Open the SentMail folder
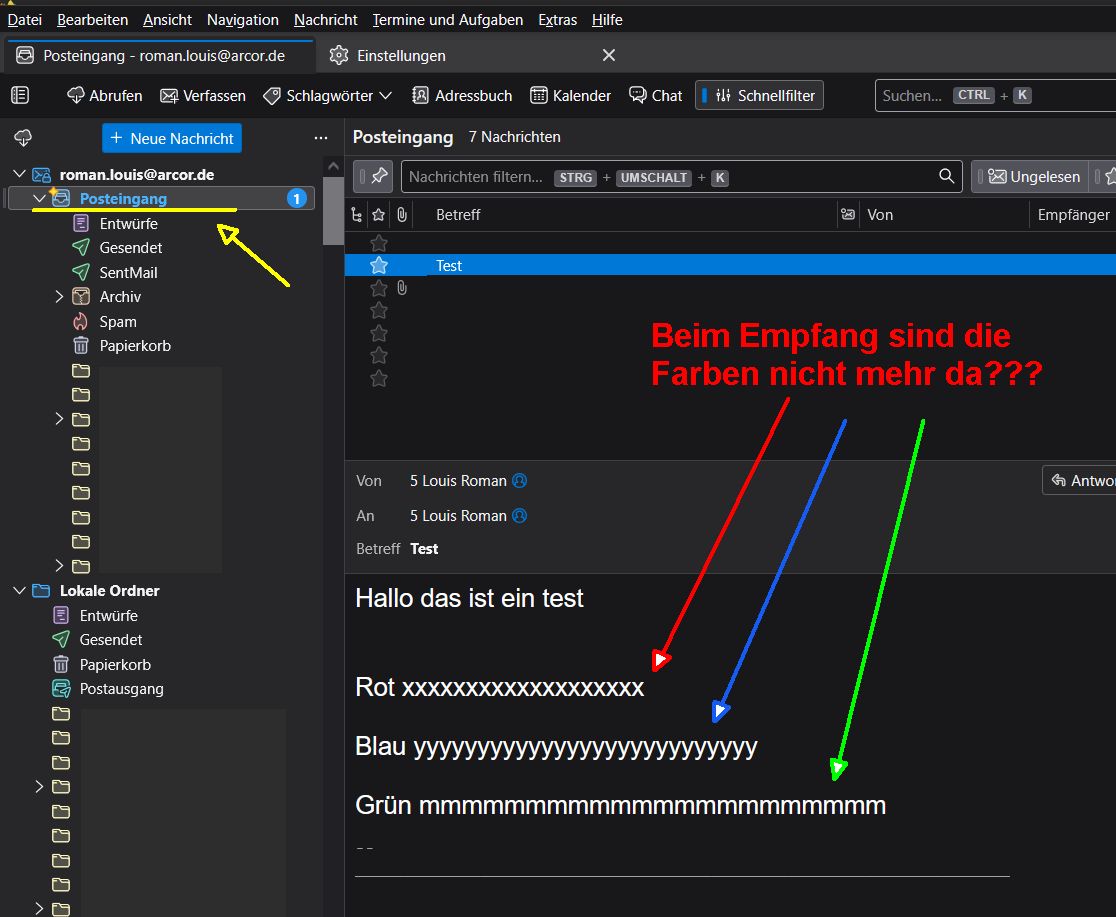The height and width of the screenshot is (917, 1116). 128,273
